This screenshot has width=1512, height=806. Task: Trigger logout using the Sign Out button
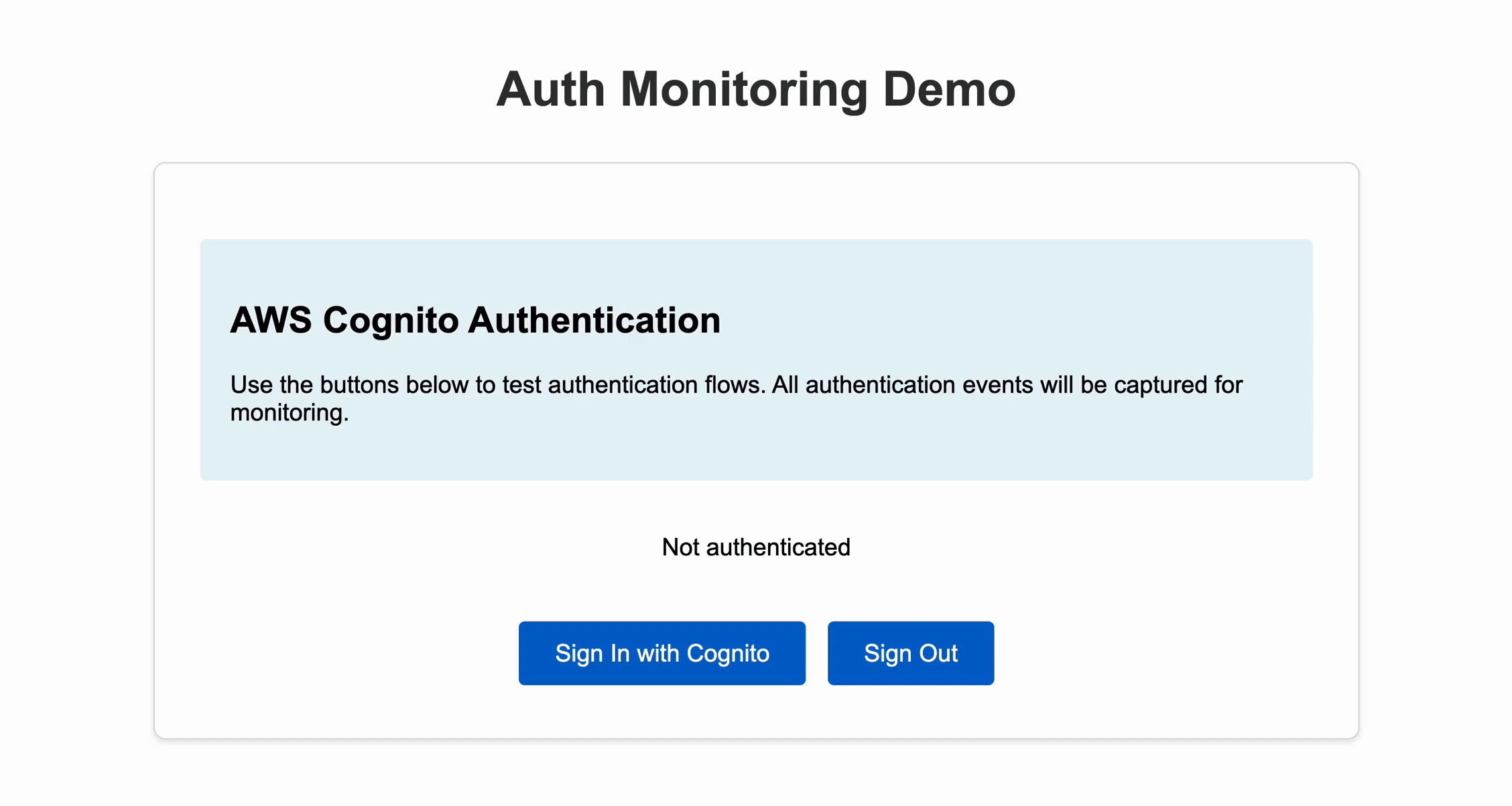click(910, 652)
